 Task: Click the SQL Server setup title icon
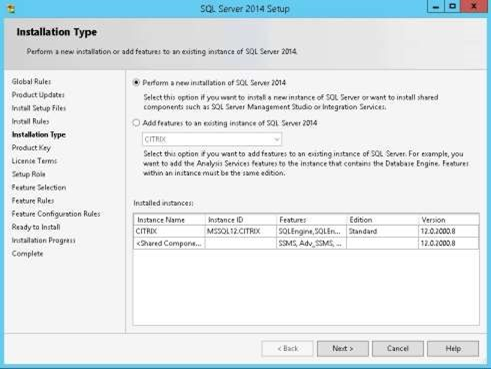(x=11, y=9)
